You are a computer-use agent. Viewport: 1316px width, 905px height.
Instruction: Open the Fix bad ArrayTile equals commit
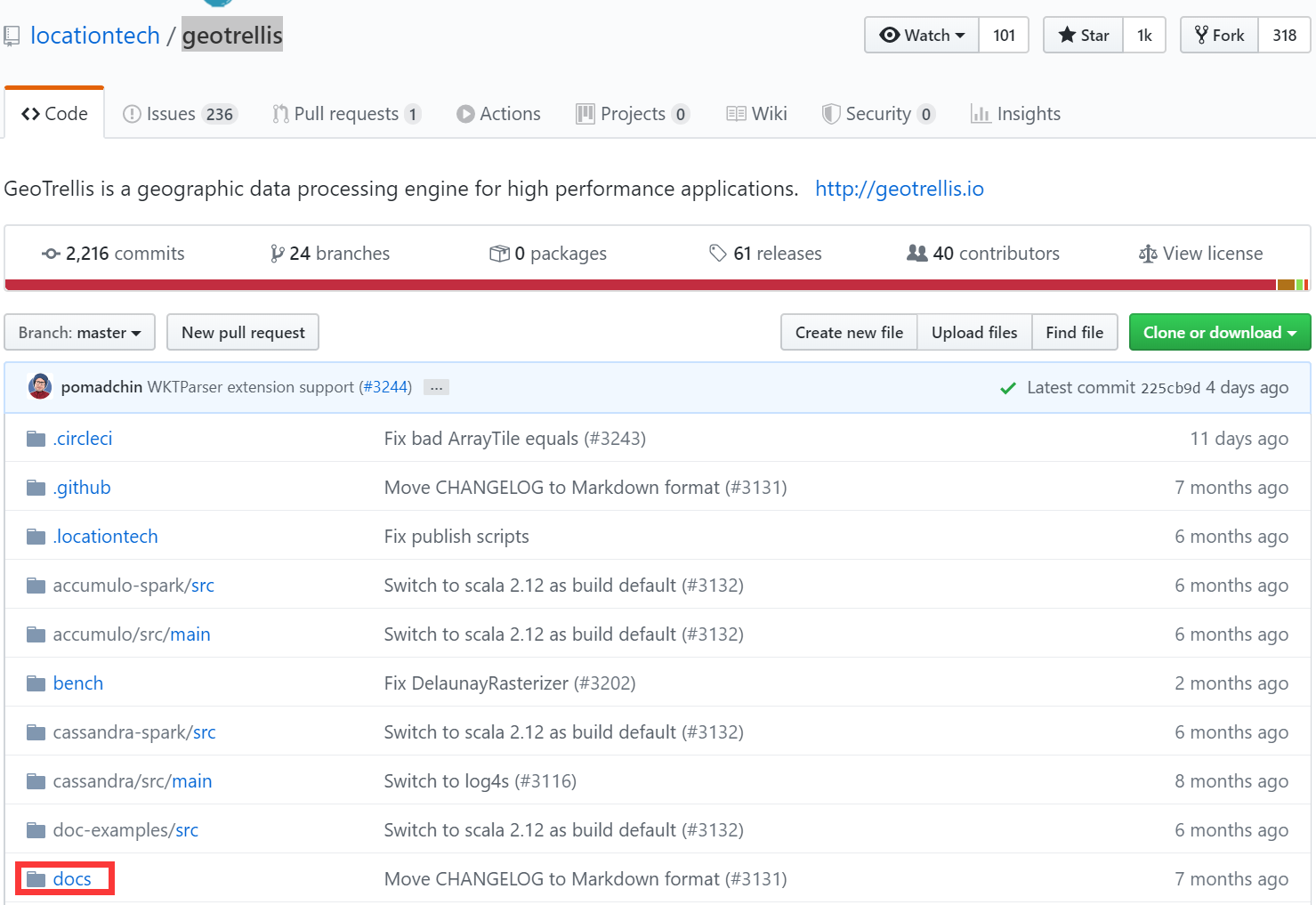click(515, 439)
